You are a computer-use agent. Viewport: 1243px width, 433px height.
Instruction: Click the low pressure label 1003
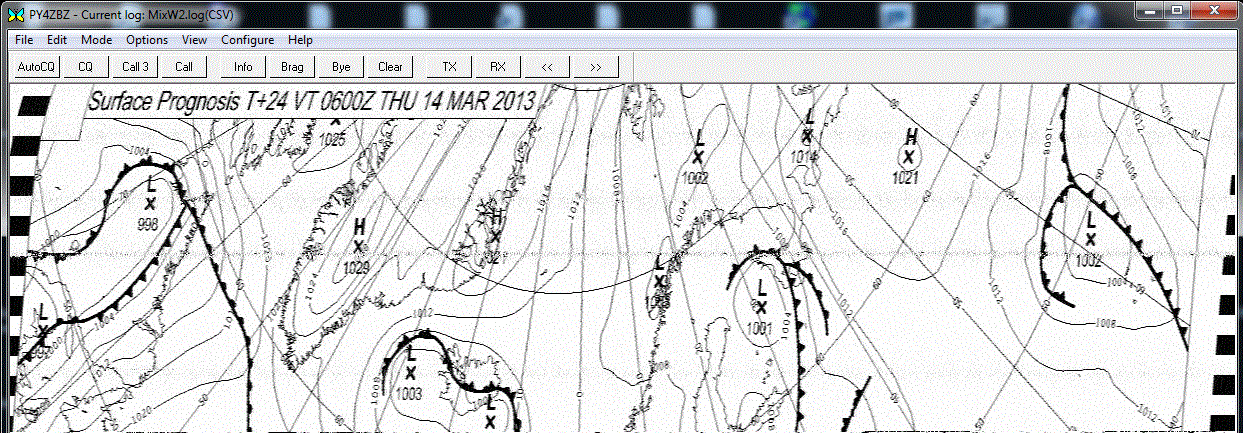click(x=409, y=393)
